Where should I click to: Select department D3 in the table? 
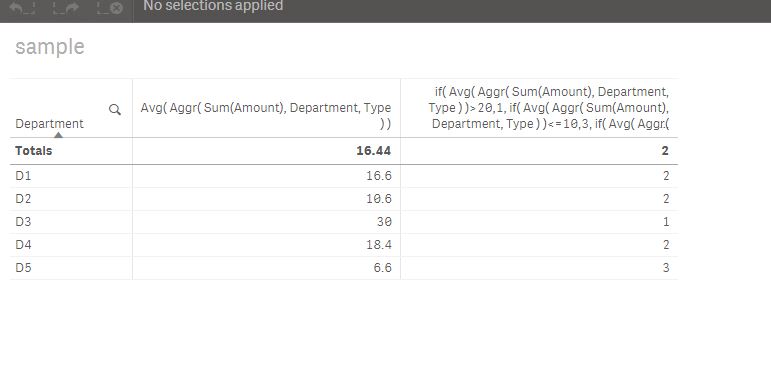pos(23,222)
